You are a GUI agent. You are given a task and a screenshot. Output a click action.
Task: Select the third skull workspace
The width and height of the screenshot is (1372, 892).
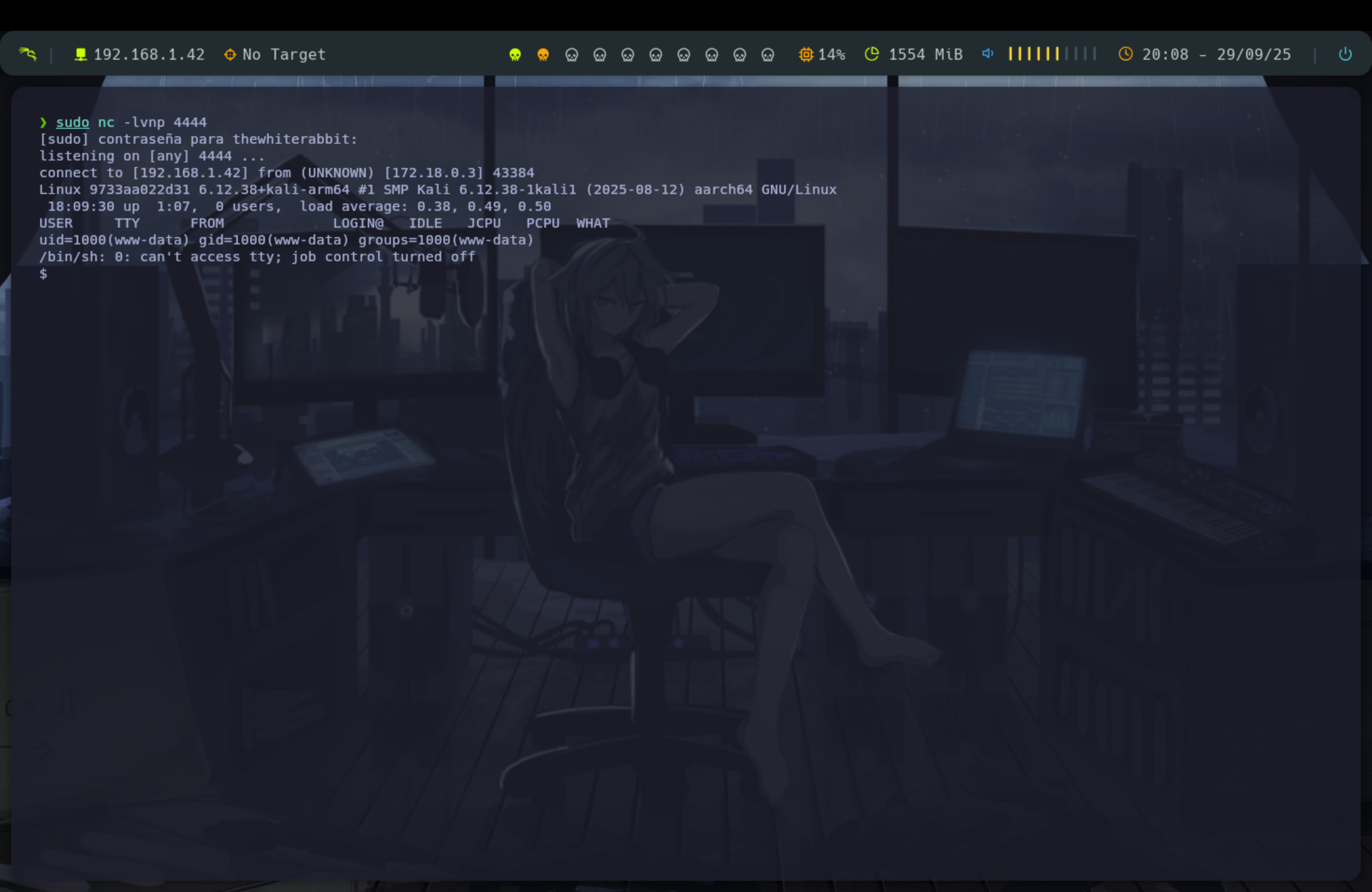tap(571, 55)
